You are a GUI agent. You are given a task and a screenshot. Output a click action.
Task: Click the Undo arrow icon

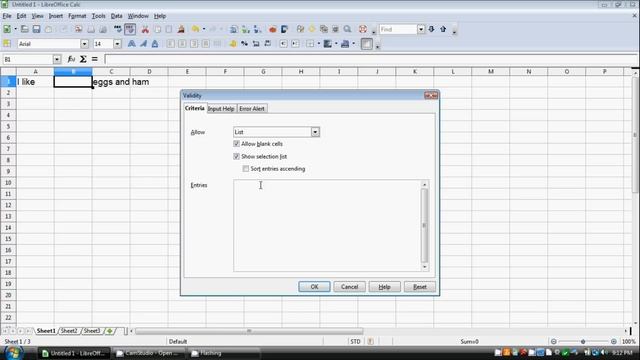click(x=196, y=29)
